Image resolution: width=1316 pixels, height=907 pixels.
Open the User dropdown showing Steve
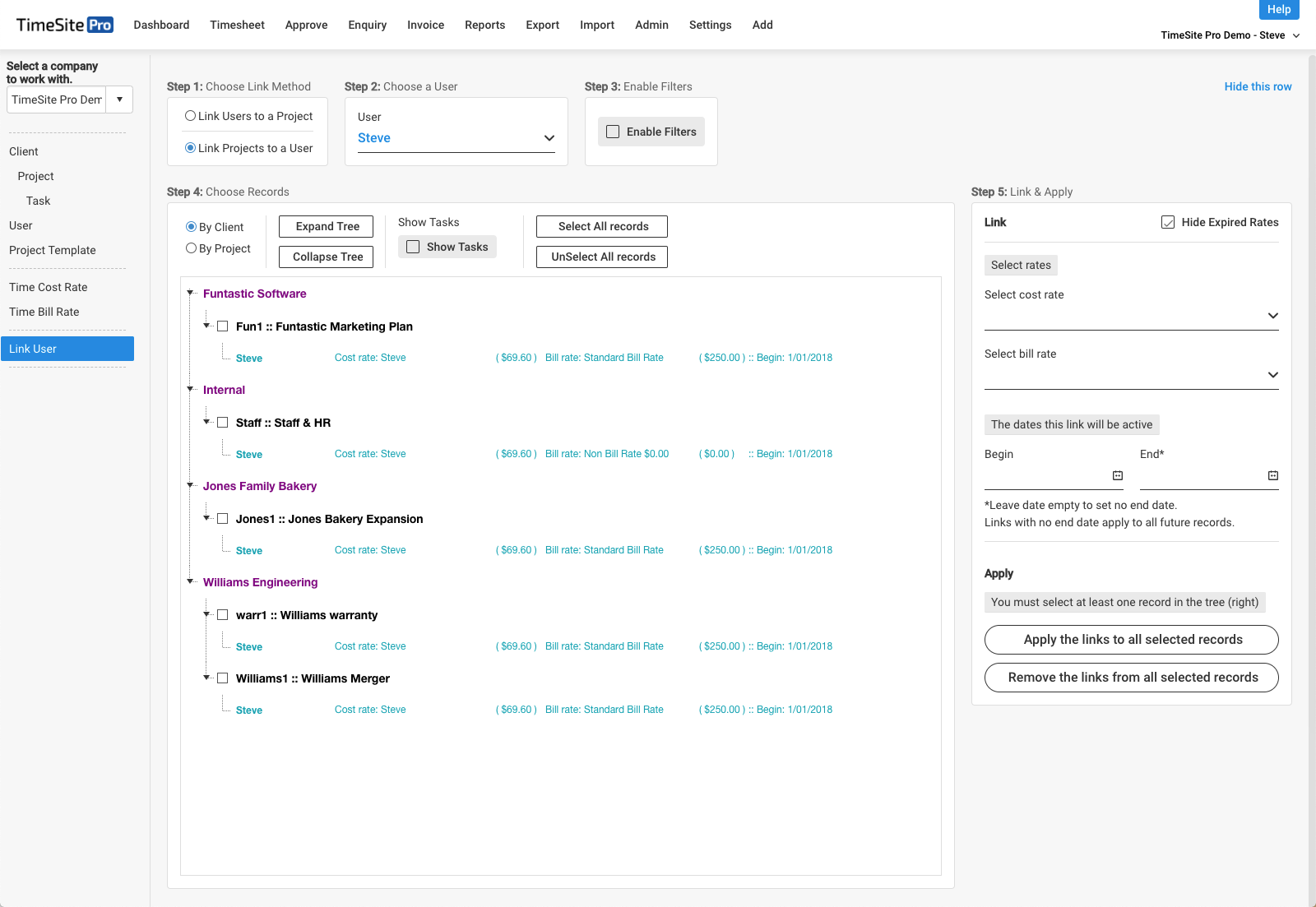456,138
